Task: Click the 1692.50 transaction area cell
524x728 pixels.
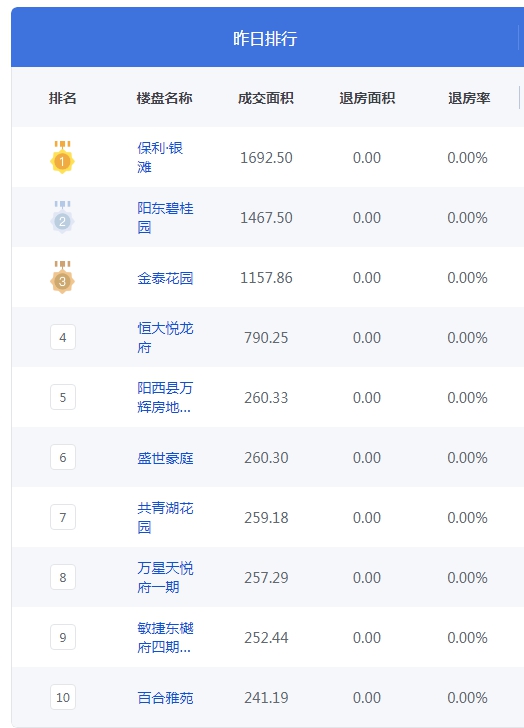Action: [266, 157]
